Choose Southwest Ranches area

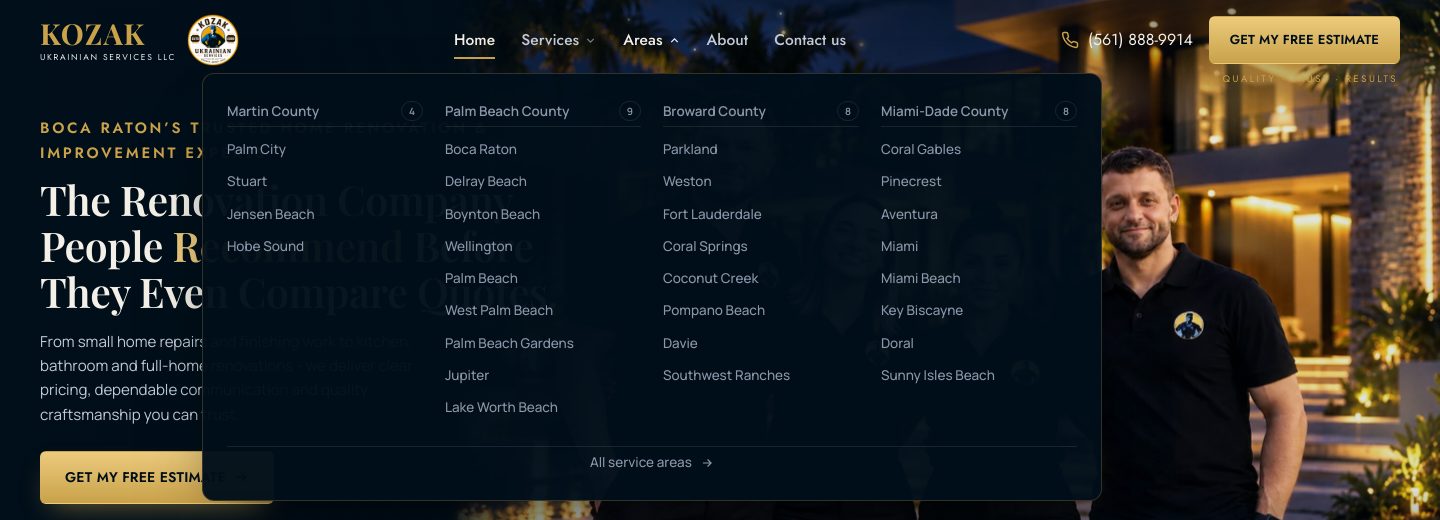click(726, 375)
